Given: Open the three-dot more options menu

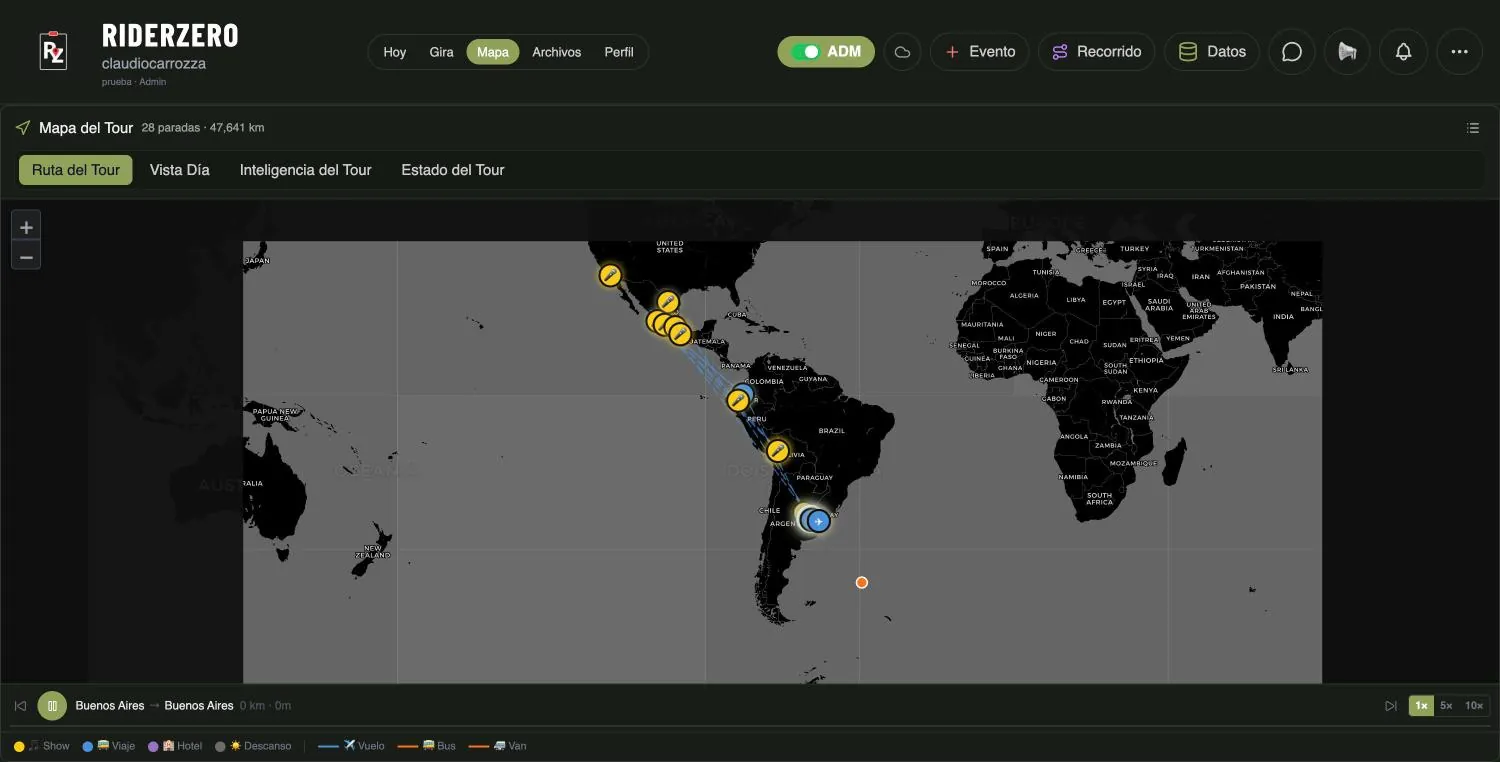Looking at the screenshot, I should tap(1459, 52).
